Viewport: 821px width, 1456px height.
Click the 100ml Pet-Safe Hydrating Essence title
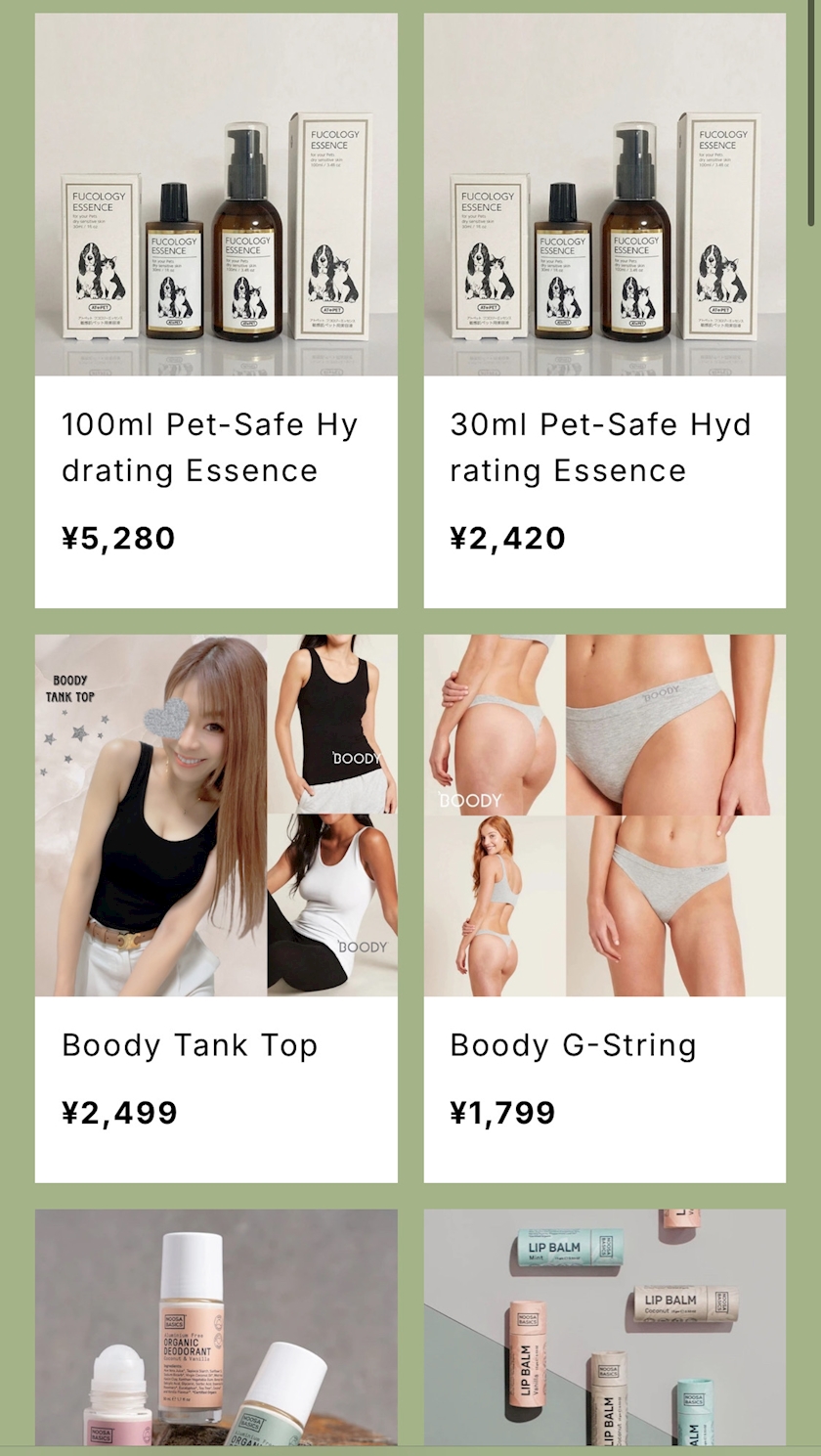click(210, 448)
